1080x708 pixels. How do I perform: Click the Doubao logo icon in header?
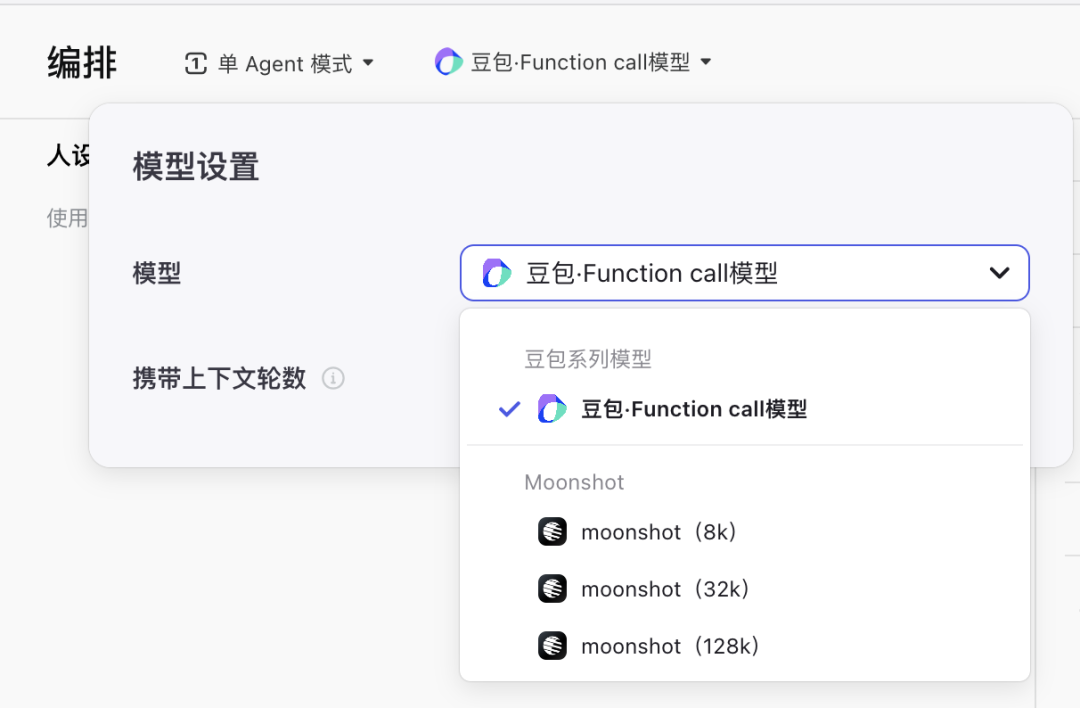pos(449,62)
